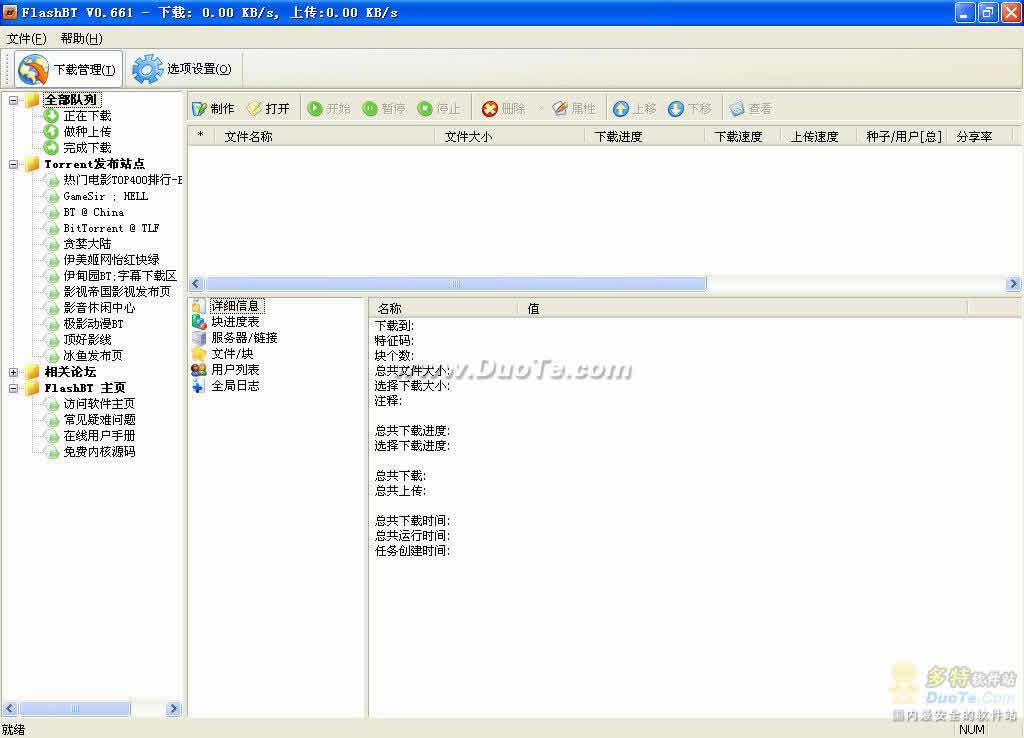The height and width of the screenshot is (738, 1024).
Task: Collapse the FlashBT 主页 tree node
Action: (x=13, y=388)
